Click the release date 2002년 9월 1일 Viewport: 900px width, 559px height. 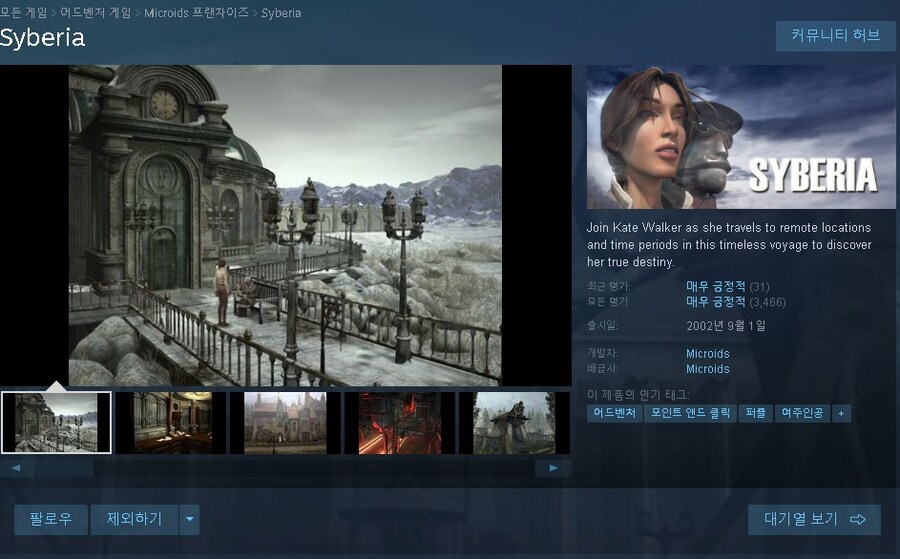point(726,326)
